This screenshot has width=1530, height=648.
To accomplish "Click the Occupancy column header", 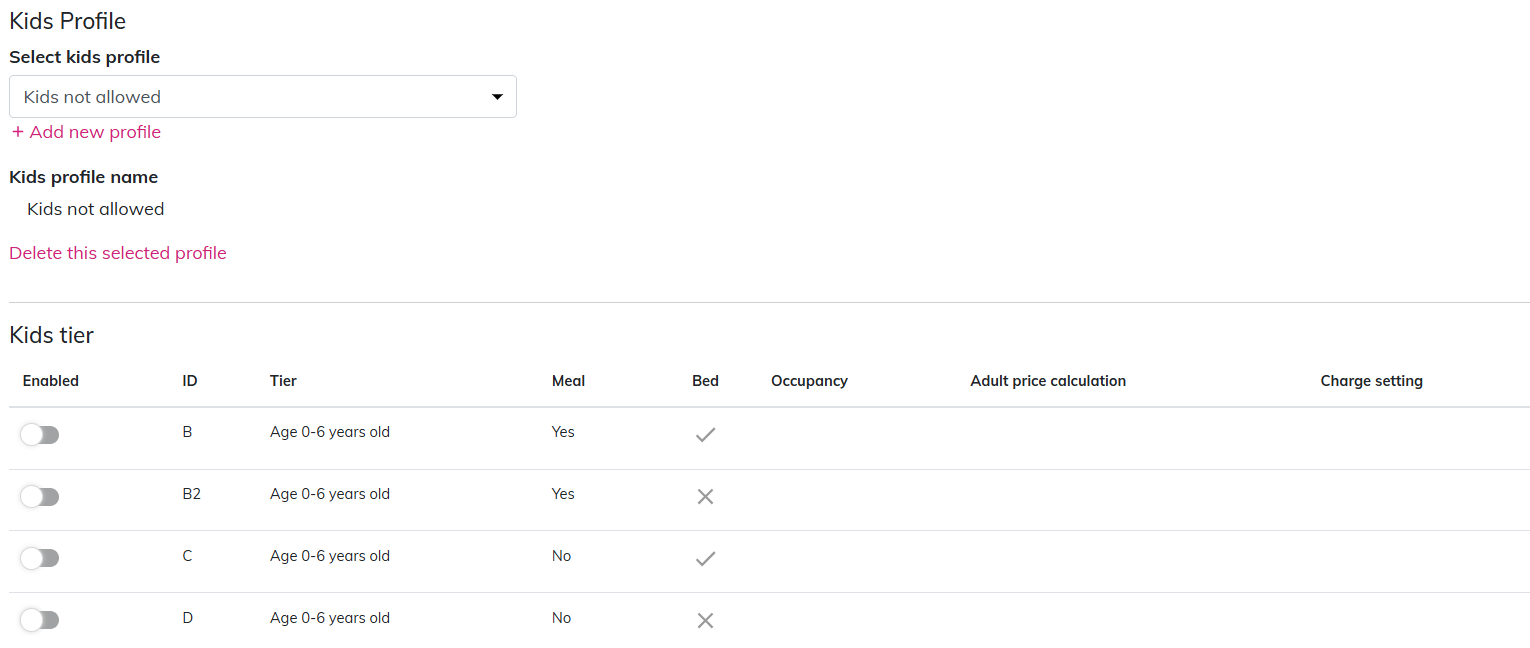I will pos(809,381).
